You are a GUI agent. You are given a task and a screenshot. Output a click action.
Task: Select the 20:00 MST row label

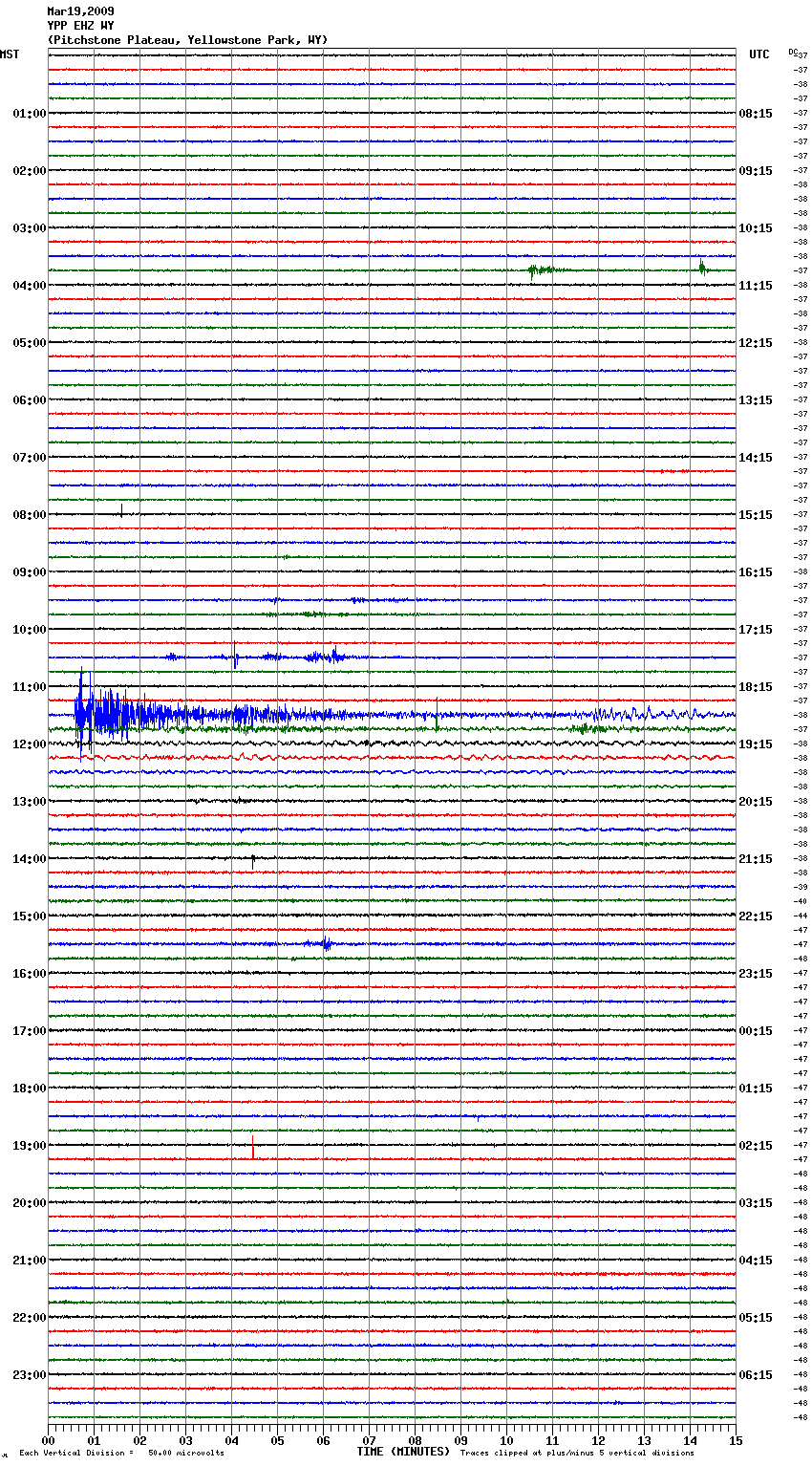[x=29, y=1203]
